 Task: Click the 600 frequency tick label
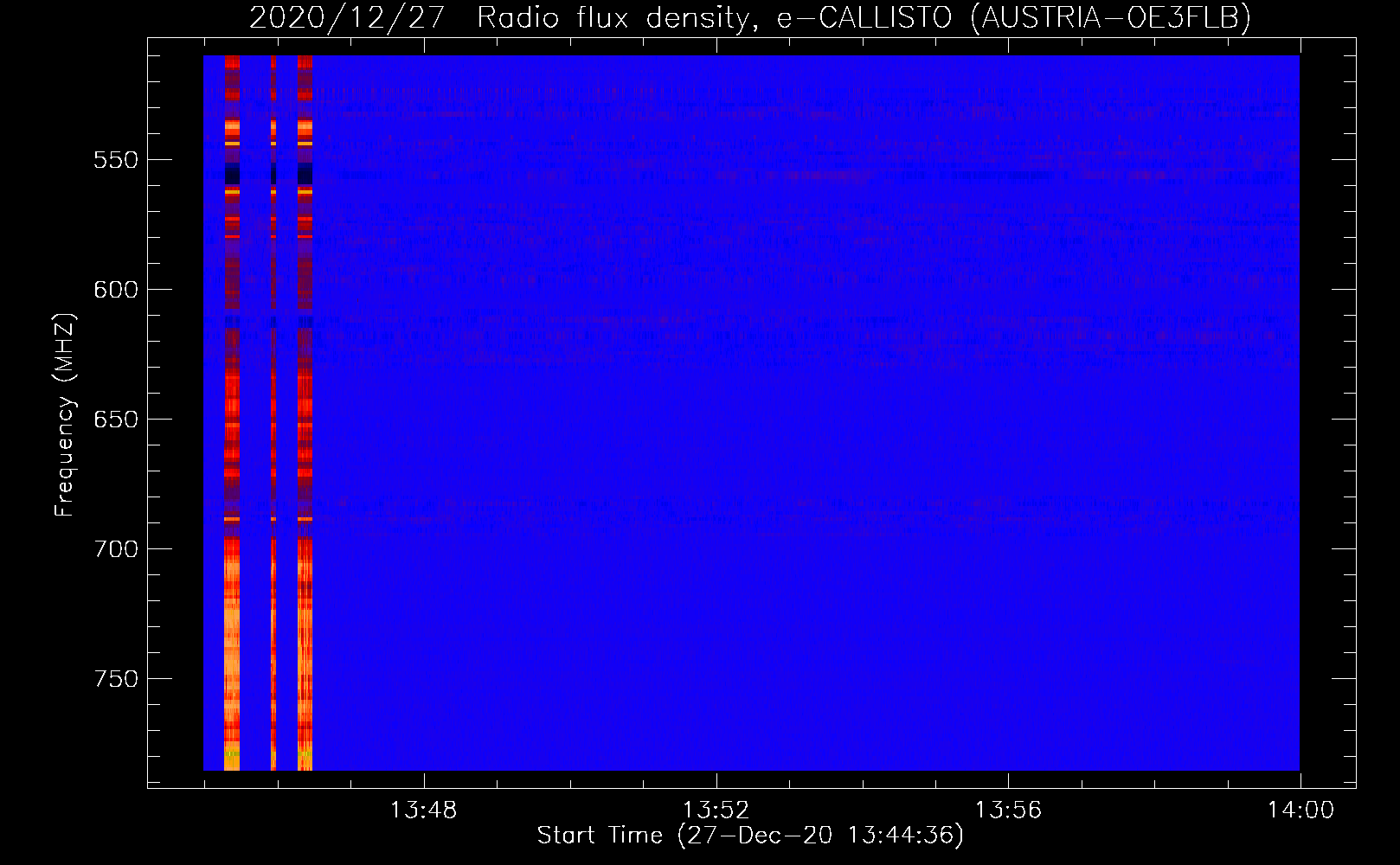pos(116,290)
